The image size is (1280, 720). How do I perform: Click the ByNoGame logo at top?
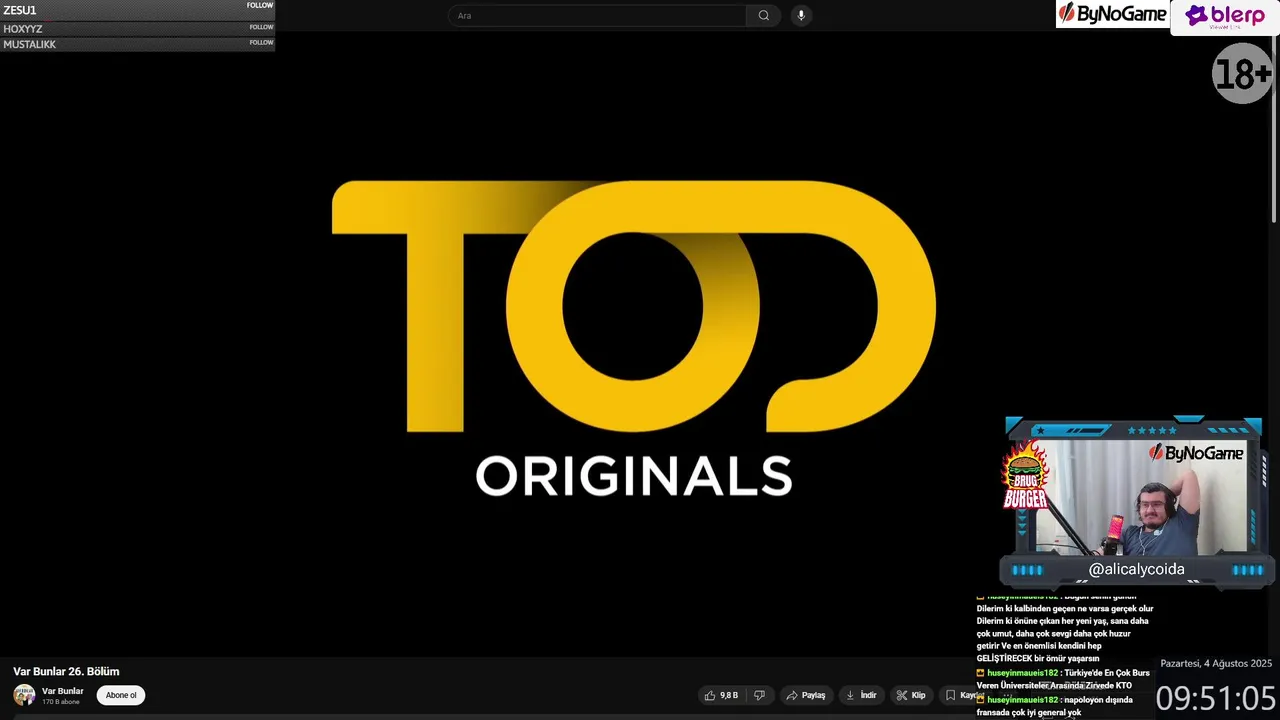[1112, 14]
